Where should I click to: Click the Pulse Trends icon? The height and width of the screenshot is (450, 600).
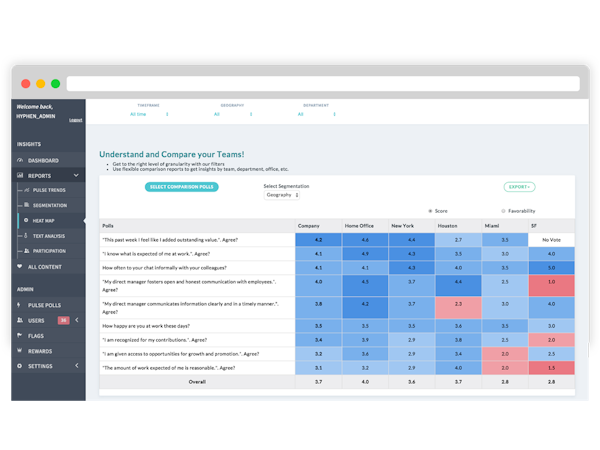pos(26,189)
